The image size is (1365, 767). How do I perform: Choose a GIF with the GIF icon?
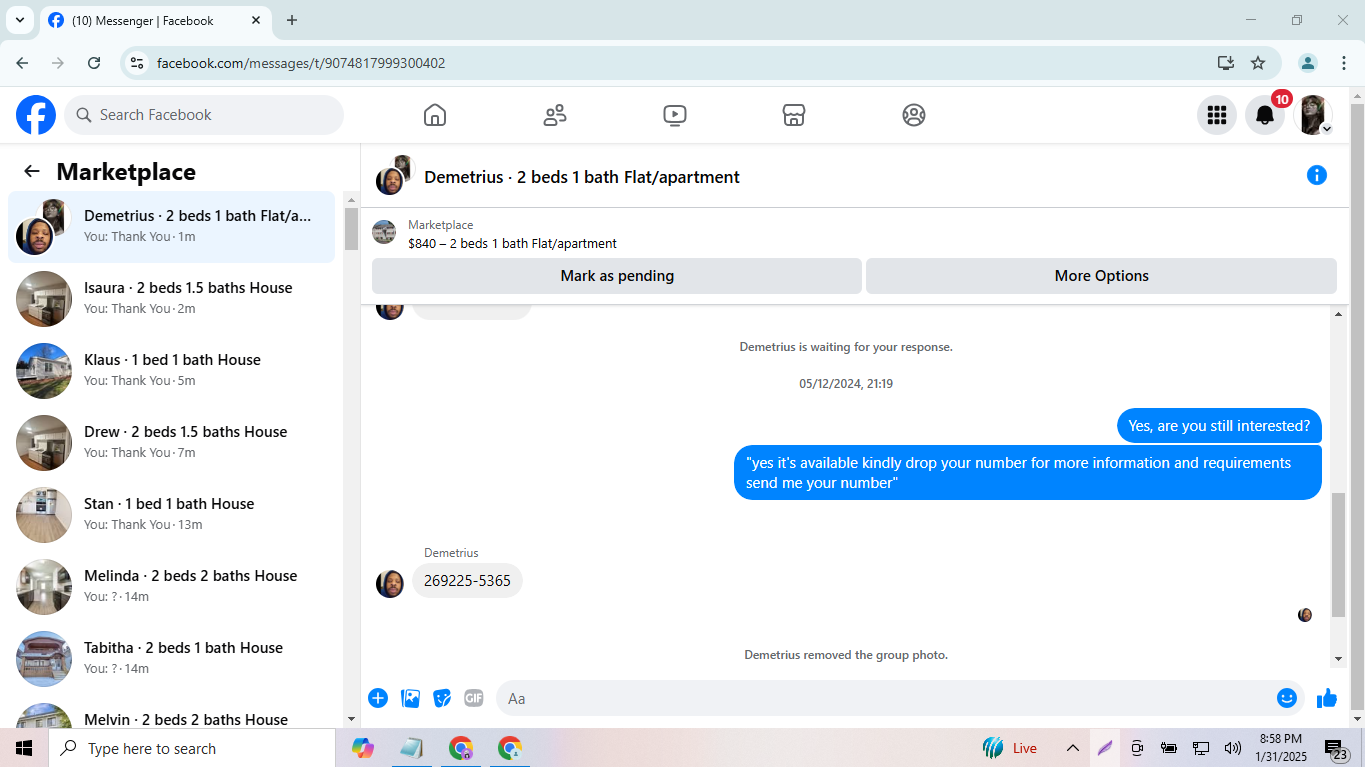pyautogui.click(x=473, y=698)
